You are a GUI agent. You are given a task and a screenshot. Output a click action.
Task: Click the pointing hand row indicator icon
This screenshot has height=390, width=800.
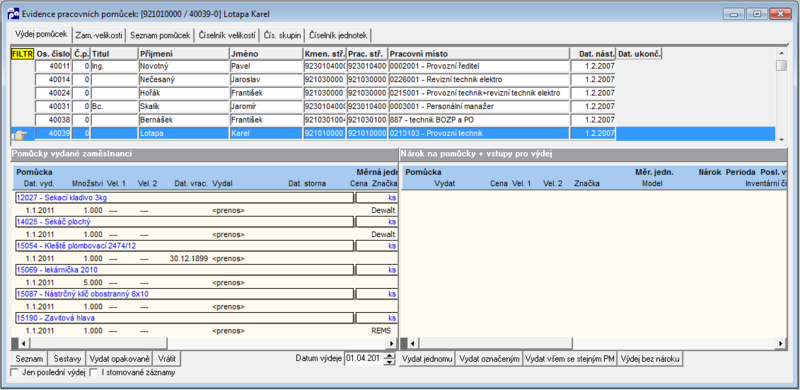(x=20, y=134)
